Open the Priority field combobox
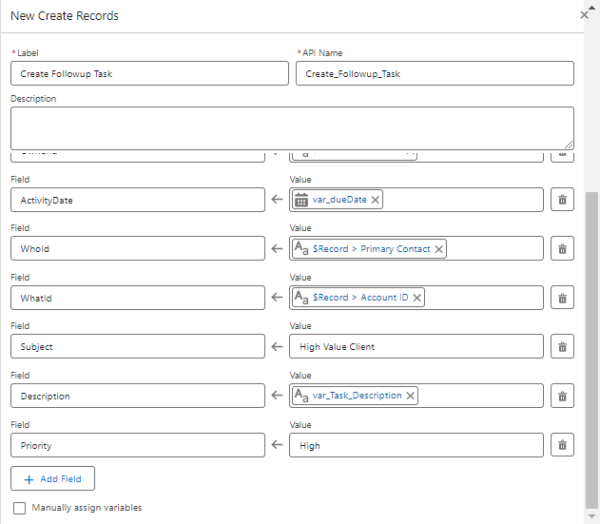The width and height of the screenshot is (600, 524). 138,445
